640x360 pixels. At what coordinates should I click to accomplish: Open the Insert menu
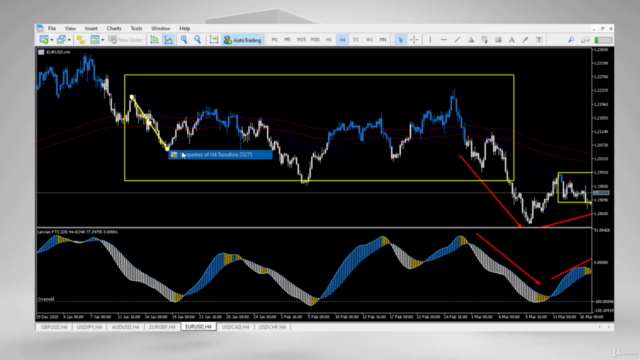(91, 28)
